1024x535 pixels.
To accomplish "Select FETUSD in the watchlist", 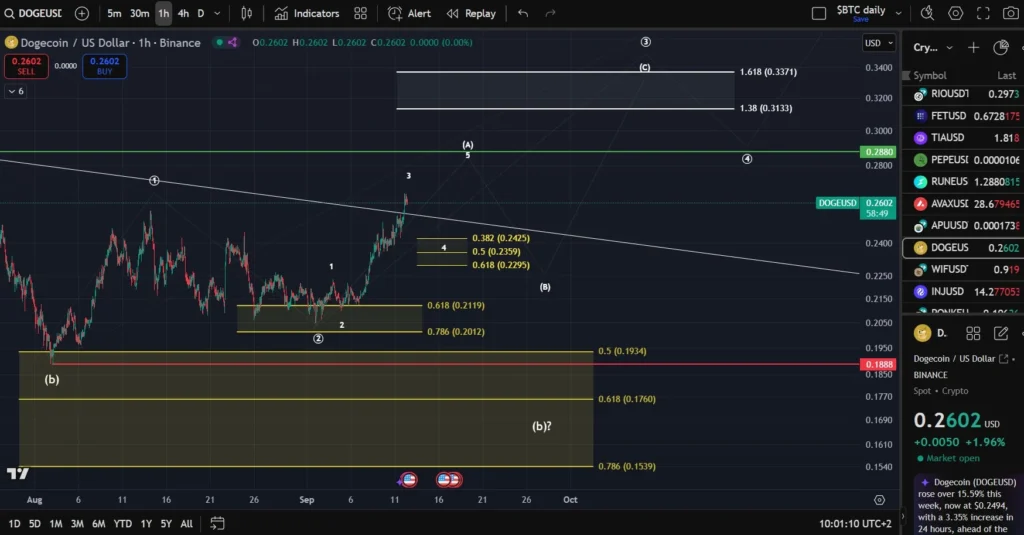I will tap(963, 116).
